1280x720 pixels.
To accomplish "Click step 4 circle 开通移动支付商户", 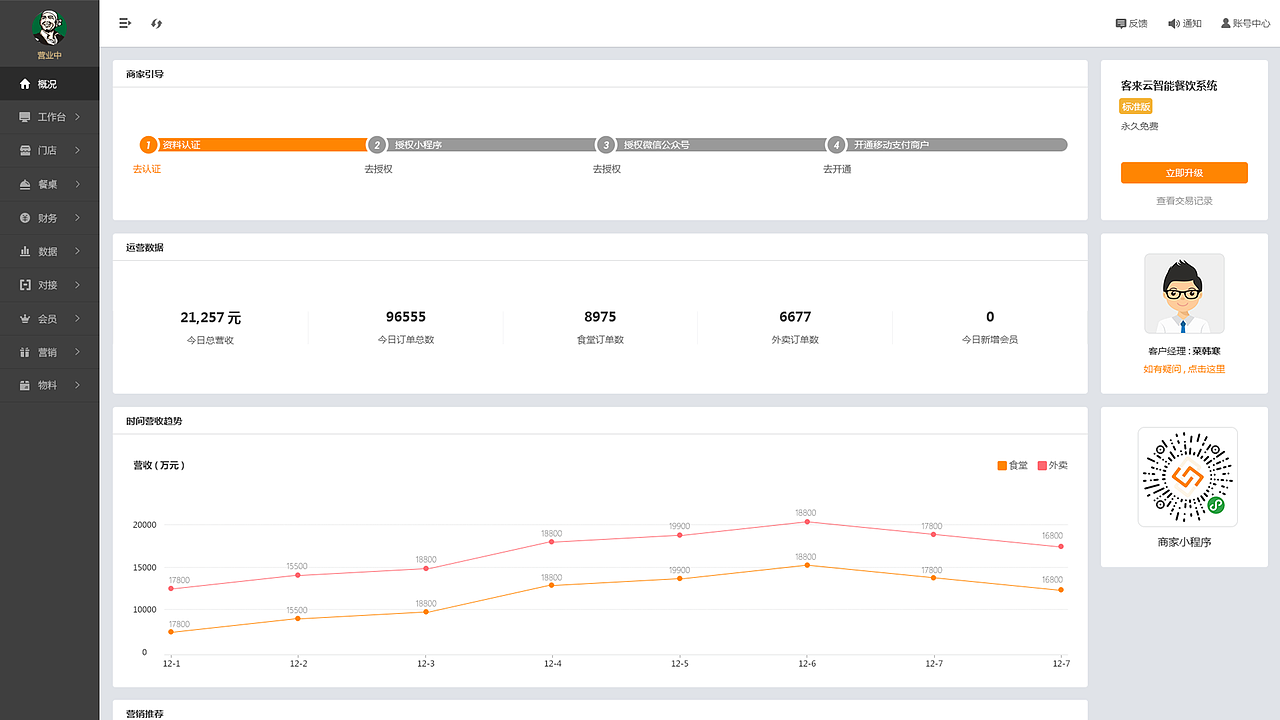I will (x=836, y=145).
